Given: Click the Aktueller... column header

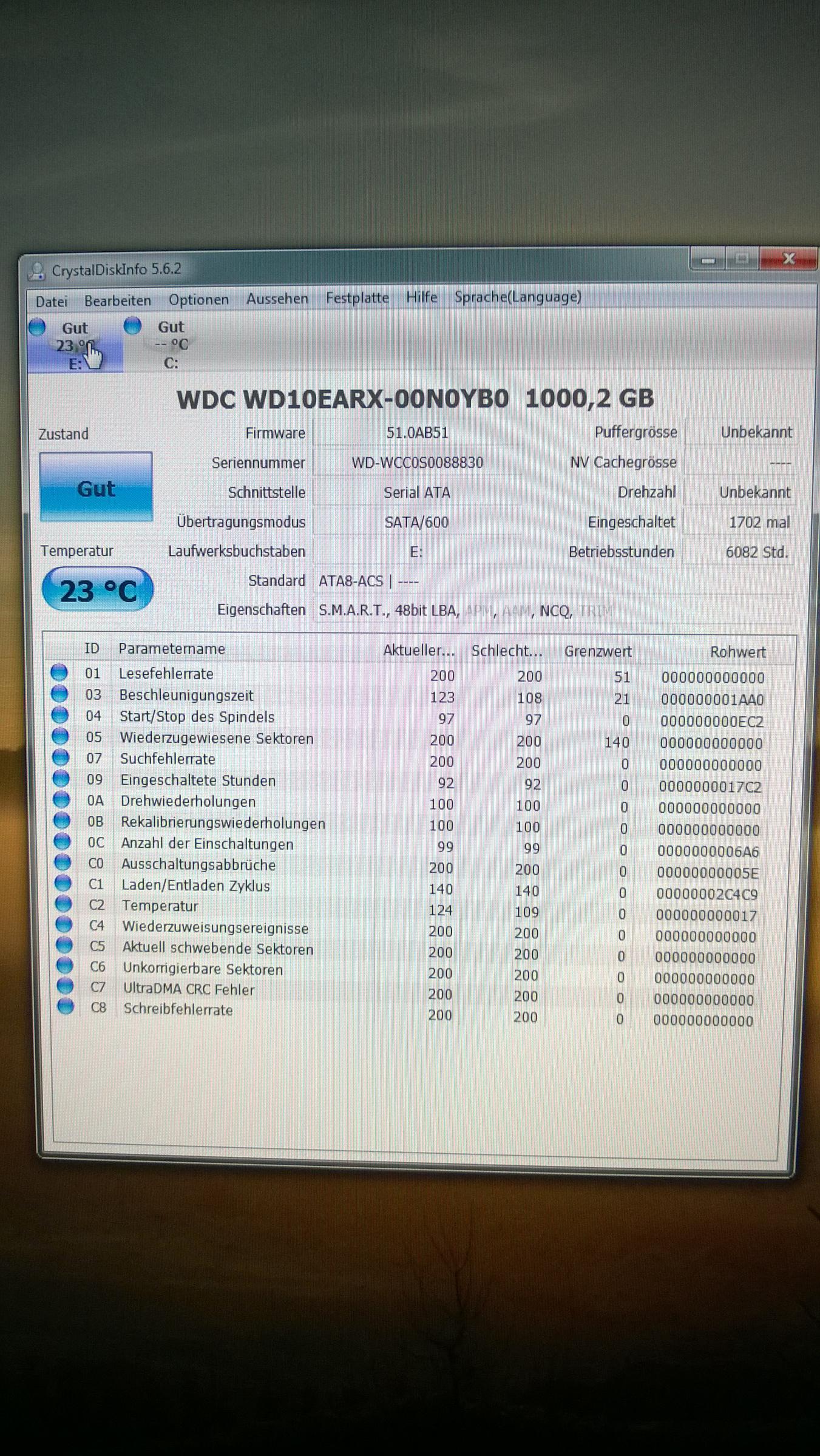Looking at the screenshot, I should (x=419, y=651).
